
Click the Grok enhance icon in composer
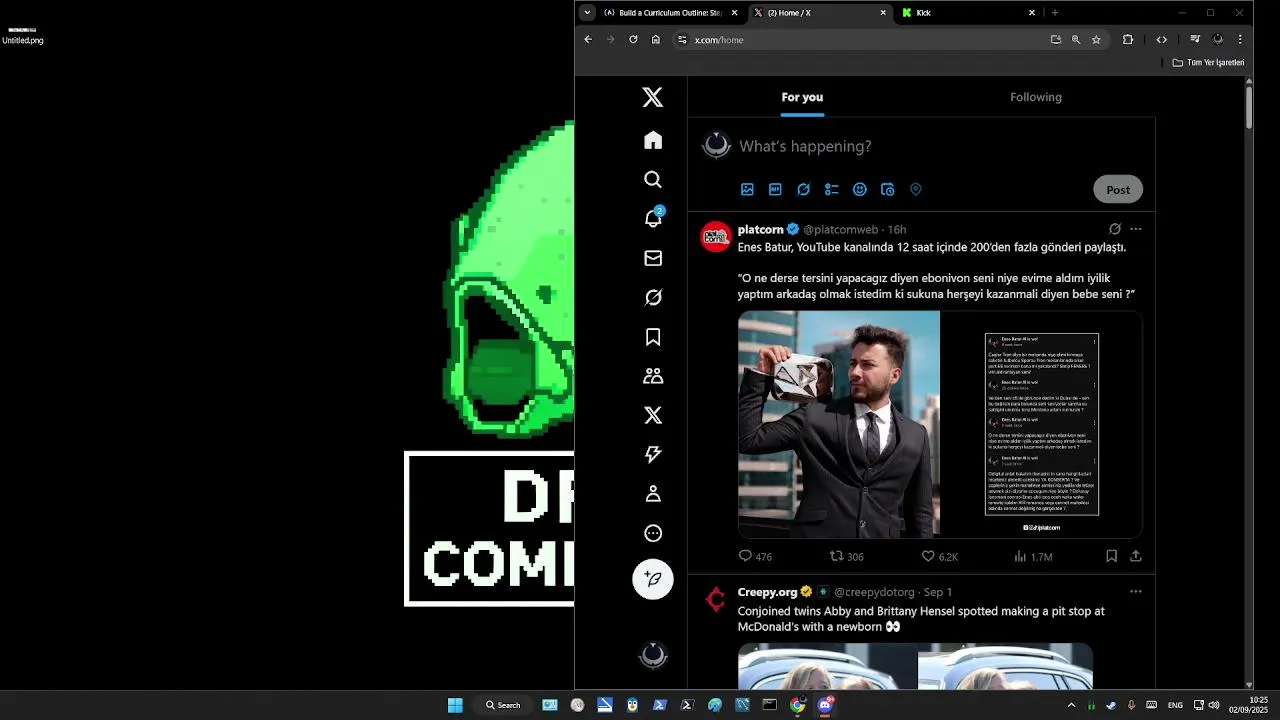tap(803, 190)
